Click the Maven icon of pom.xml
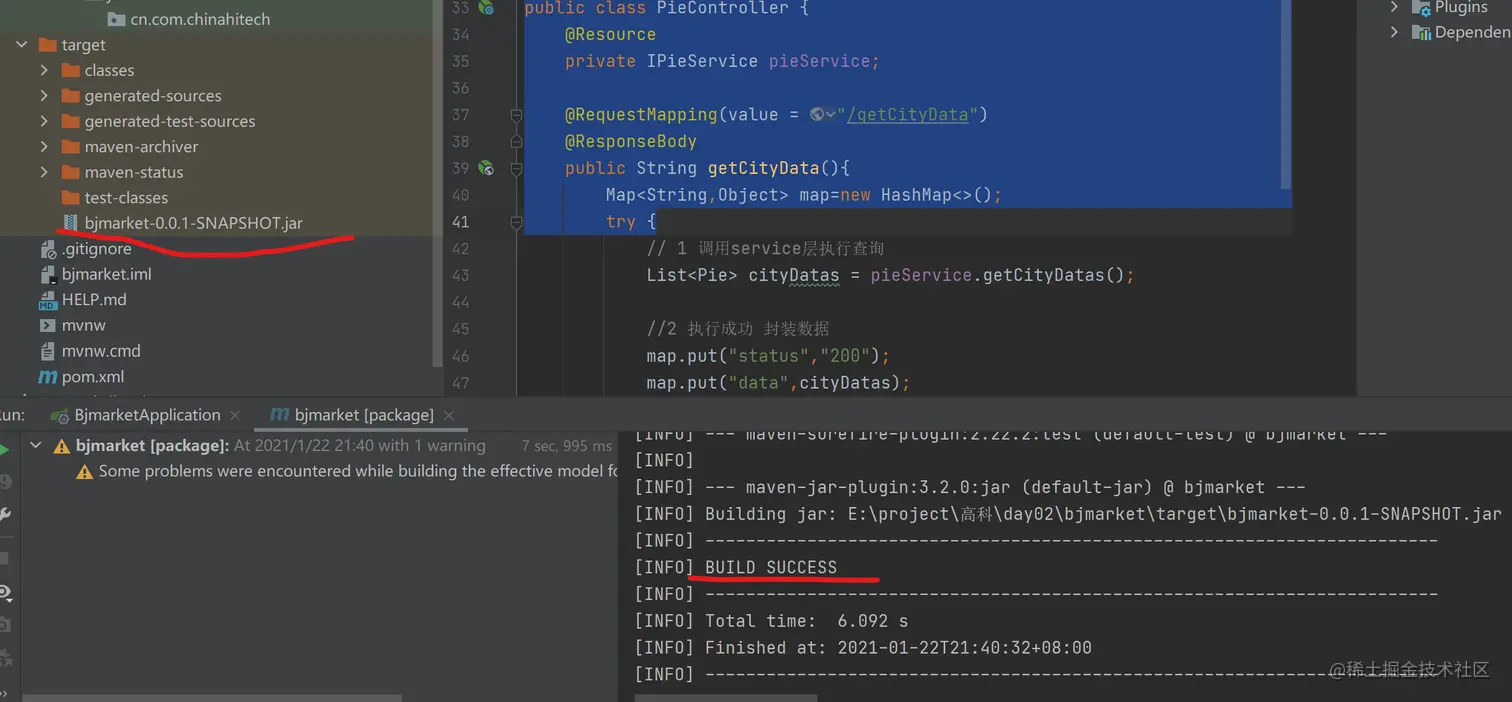The width and height of the screenshot is (1512, 702). click(x=47, y=377)
